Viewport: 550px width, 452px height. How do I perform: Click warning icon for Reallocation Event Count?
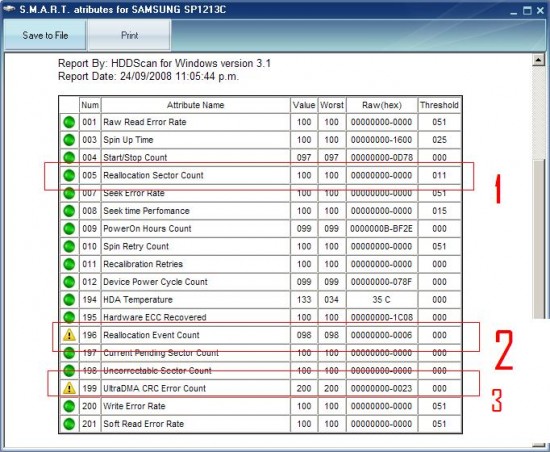tap(69, 335)
